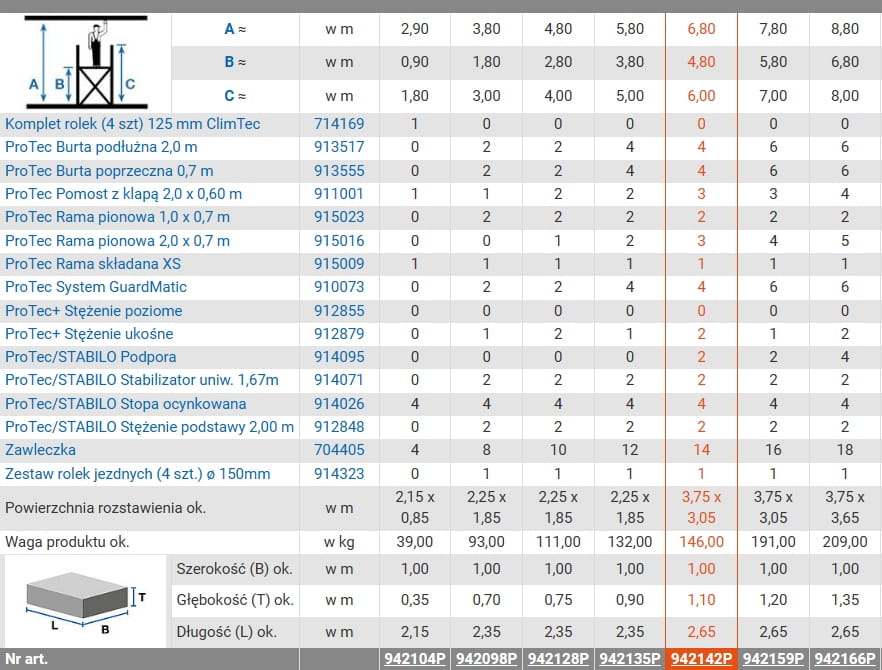
Task: Open ProTec+ Stężenie poziome link
Action: (x=93, y=311)
